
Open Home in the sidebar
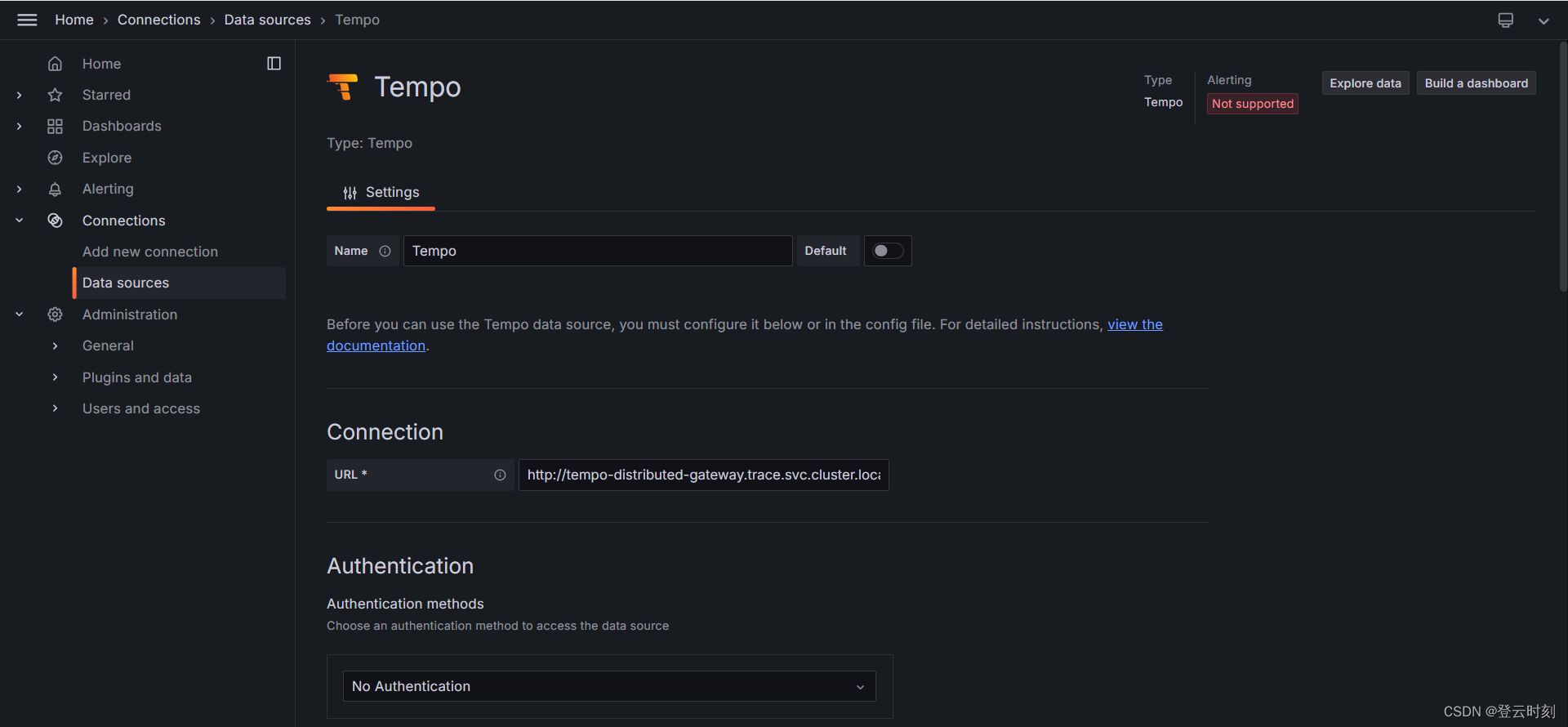pos(101,64)
